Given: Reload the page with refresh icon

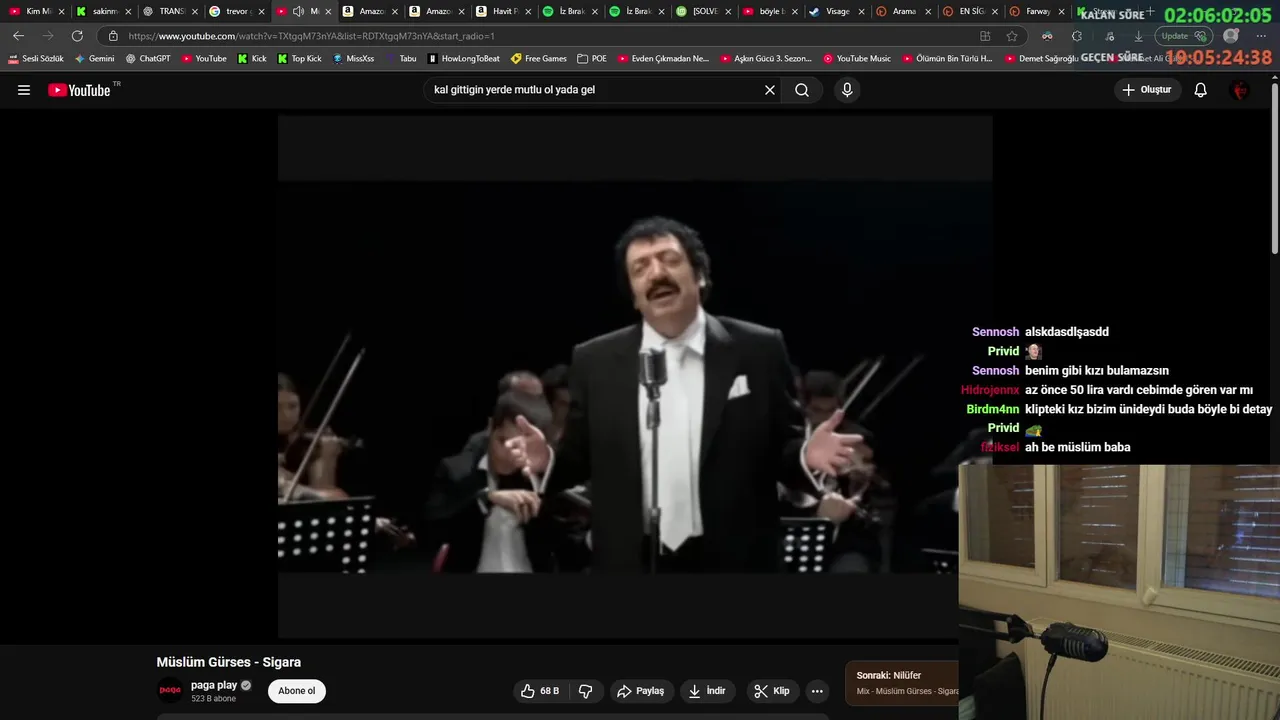Looking at the screenshot, I should (x=77, y=36).
